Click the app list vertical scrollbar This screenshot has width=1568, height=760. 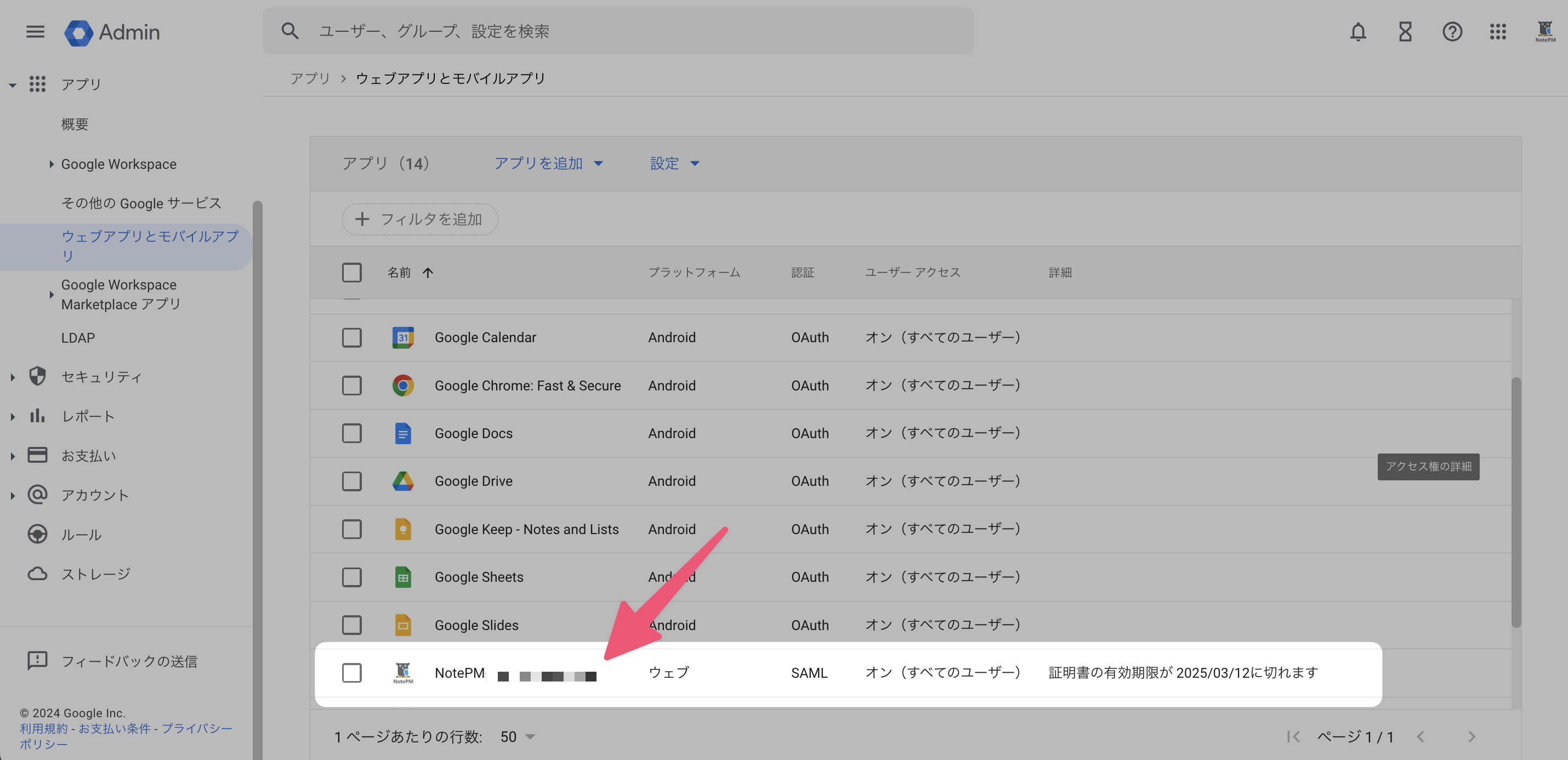(1516, 502)
